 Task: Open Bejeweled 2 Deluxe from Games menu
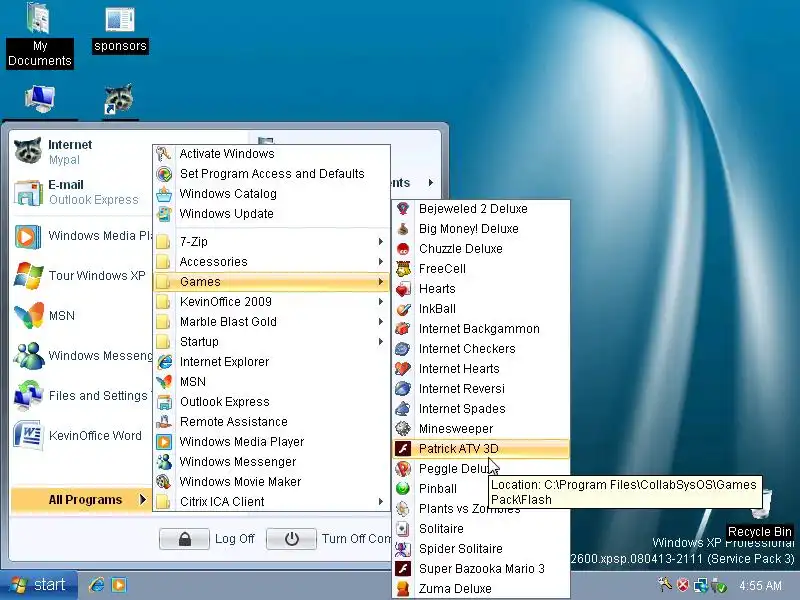[480, 209]
